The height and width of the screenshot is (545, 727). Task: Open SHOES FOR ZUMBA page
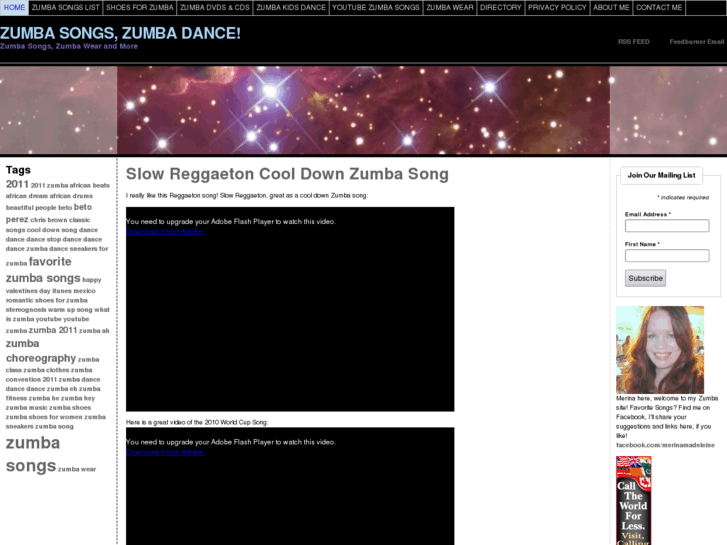tap(140, 7)
